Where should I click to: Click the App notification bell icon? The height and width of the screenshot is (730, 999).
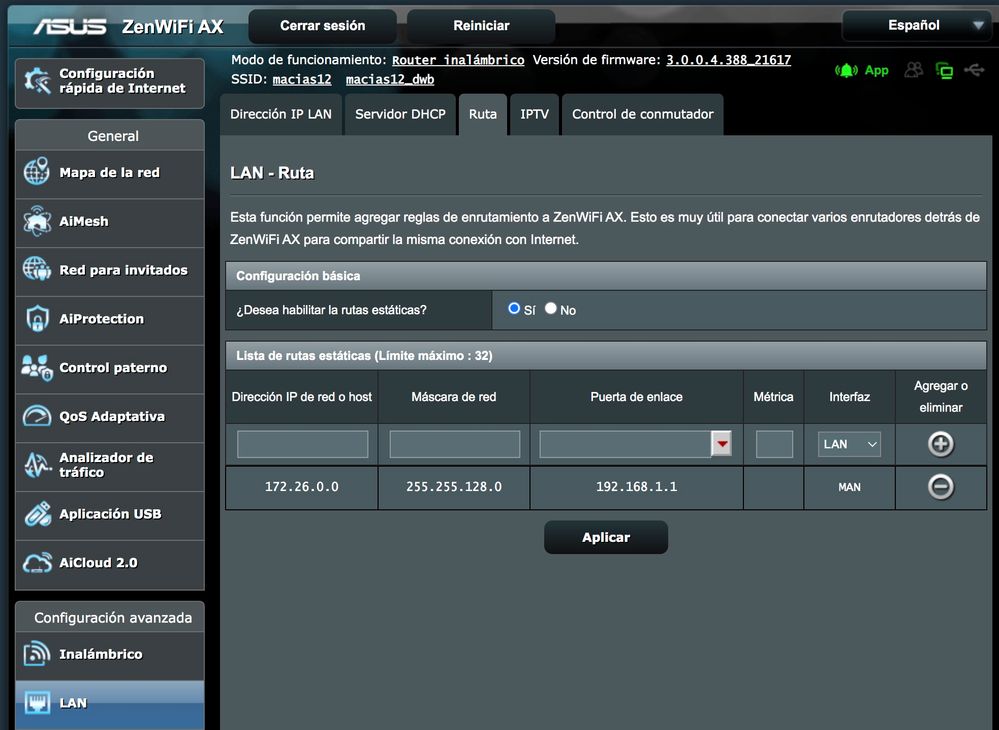847,70
